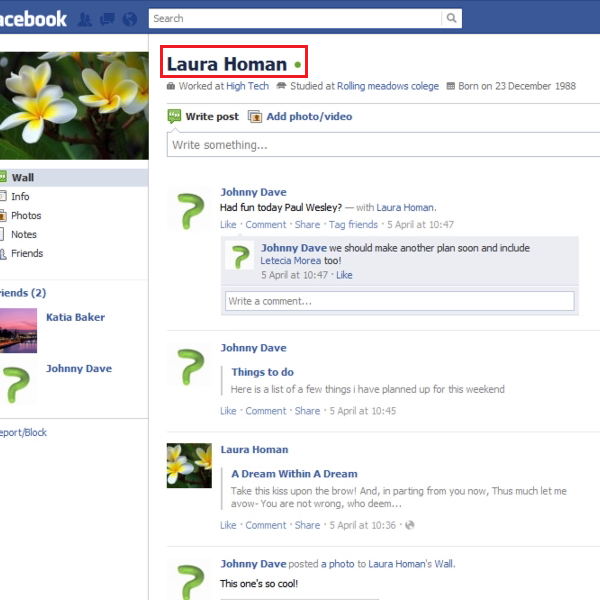
Task: Open the Friends section in sidebar
Action: tap(27, 253)
